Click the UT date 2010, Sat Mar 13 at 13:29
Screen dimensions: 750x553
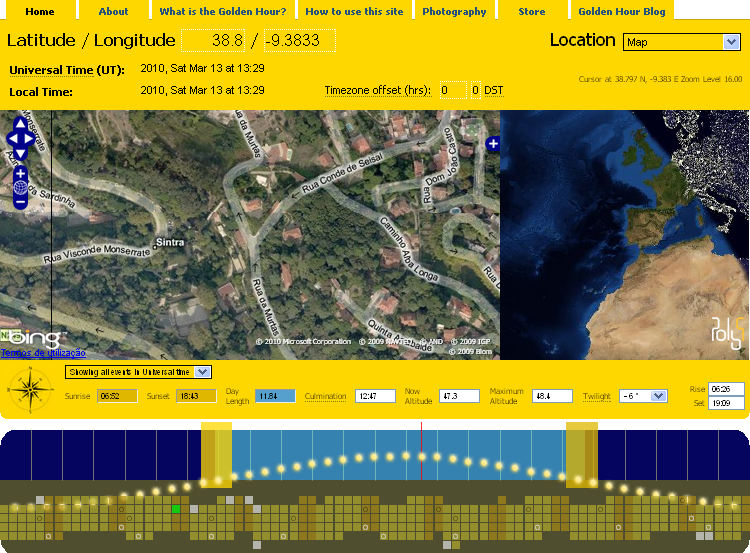[202, 68]
